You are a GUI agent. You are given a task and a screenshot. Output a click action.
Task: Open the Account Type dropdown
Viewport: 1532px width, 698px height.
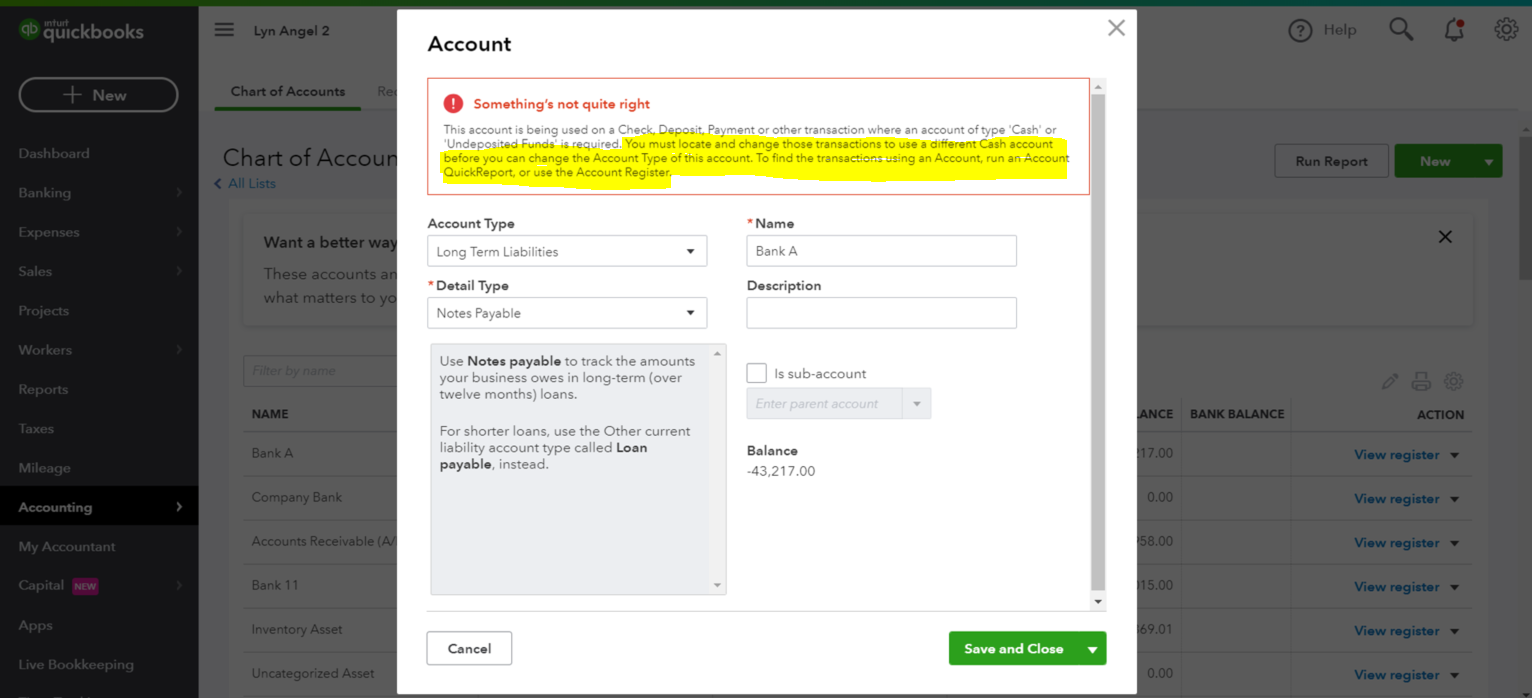coord(567,251)
